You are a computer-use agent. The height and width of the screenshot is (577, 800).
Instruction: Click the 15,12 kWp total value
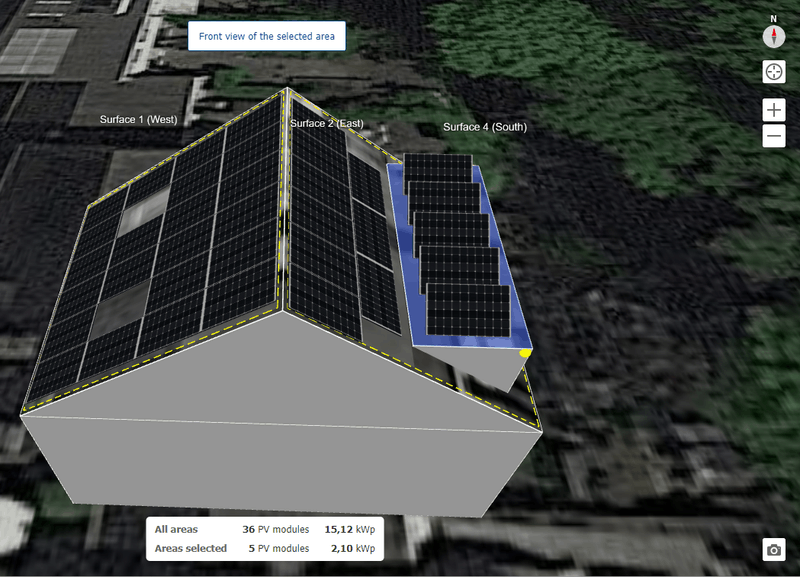tap(349, 530)
